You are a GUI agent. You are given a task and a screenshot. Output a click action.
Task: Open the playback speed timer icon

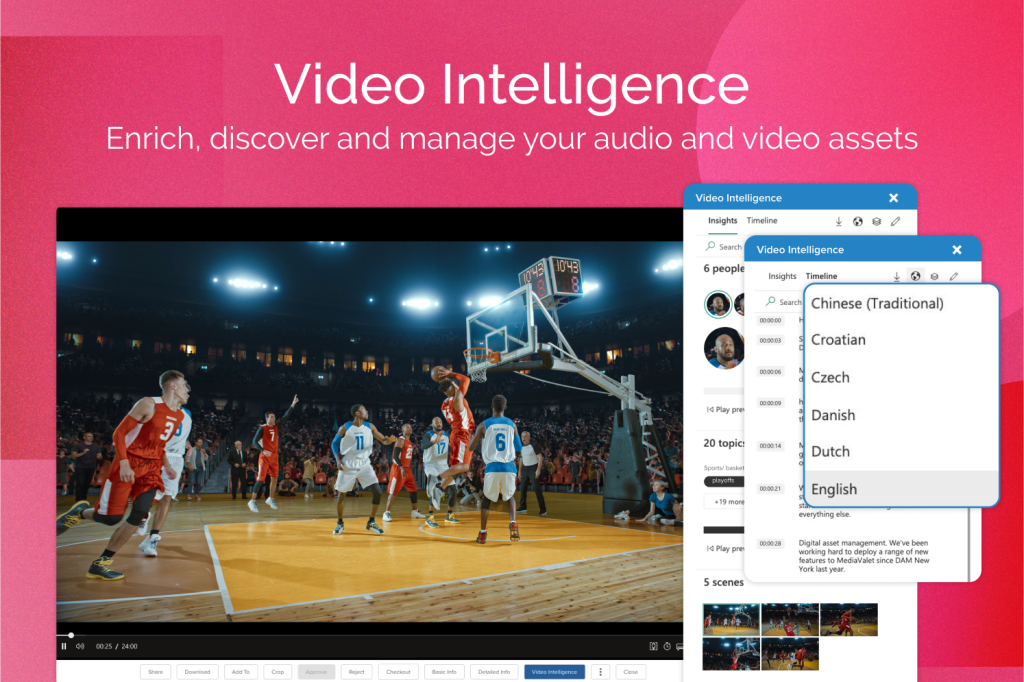[667, 646]
